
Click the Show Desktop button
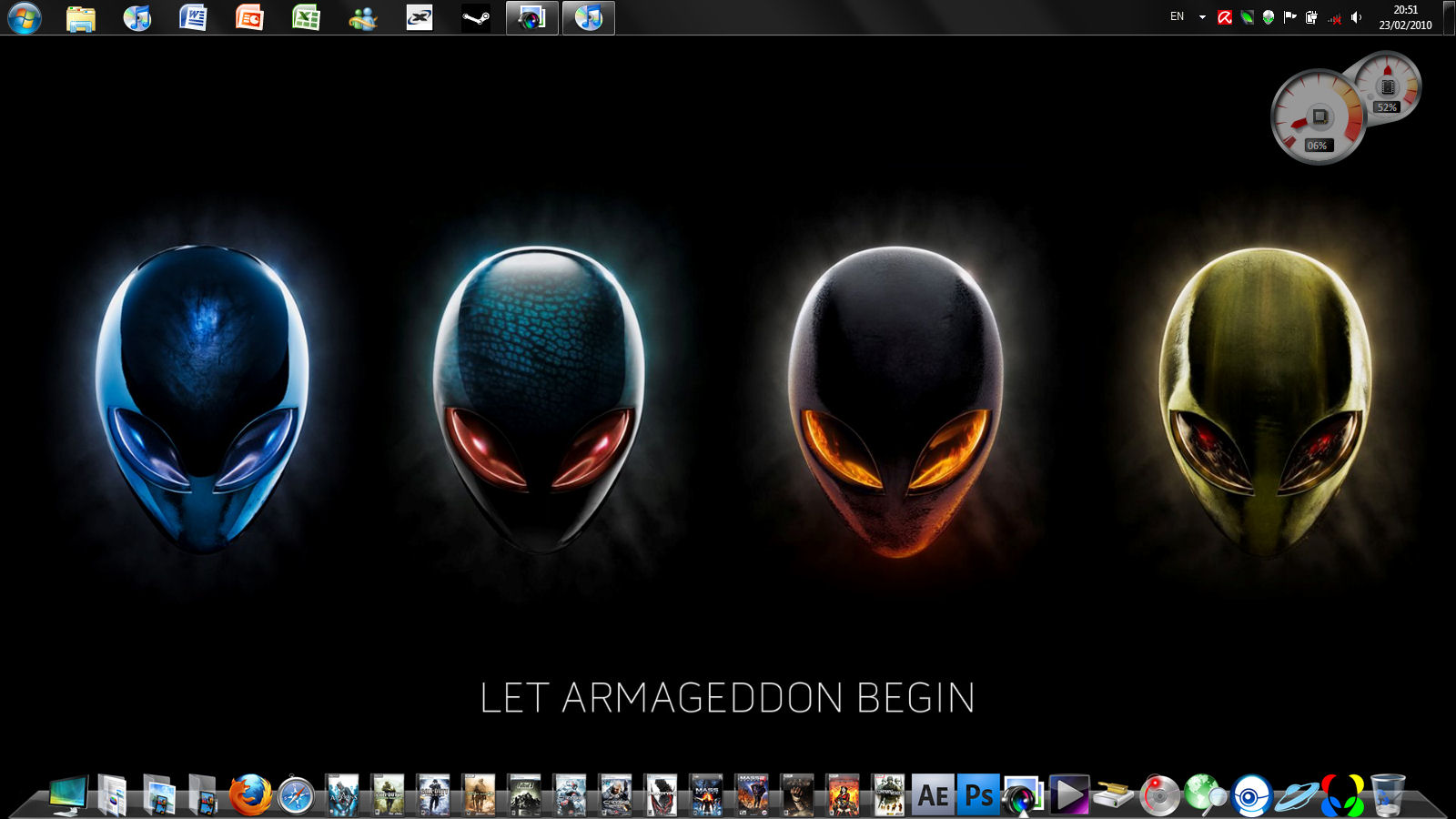1450,17
